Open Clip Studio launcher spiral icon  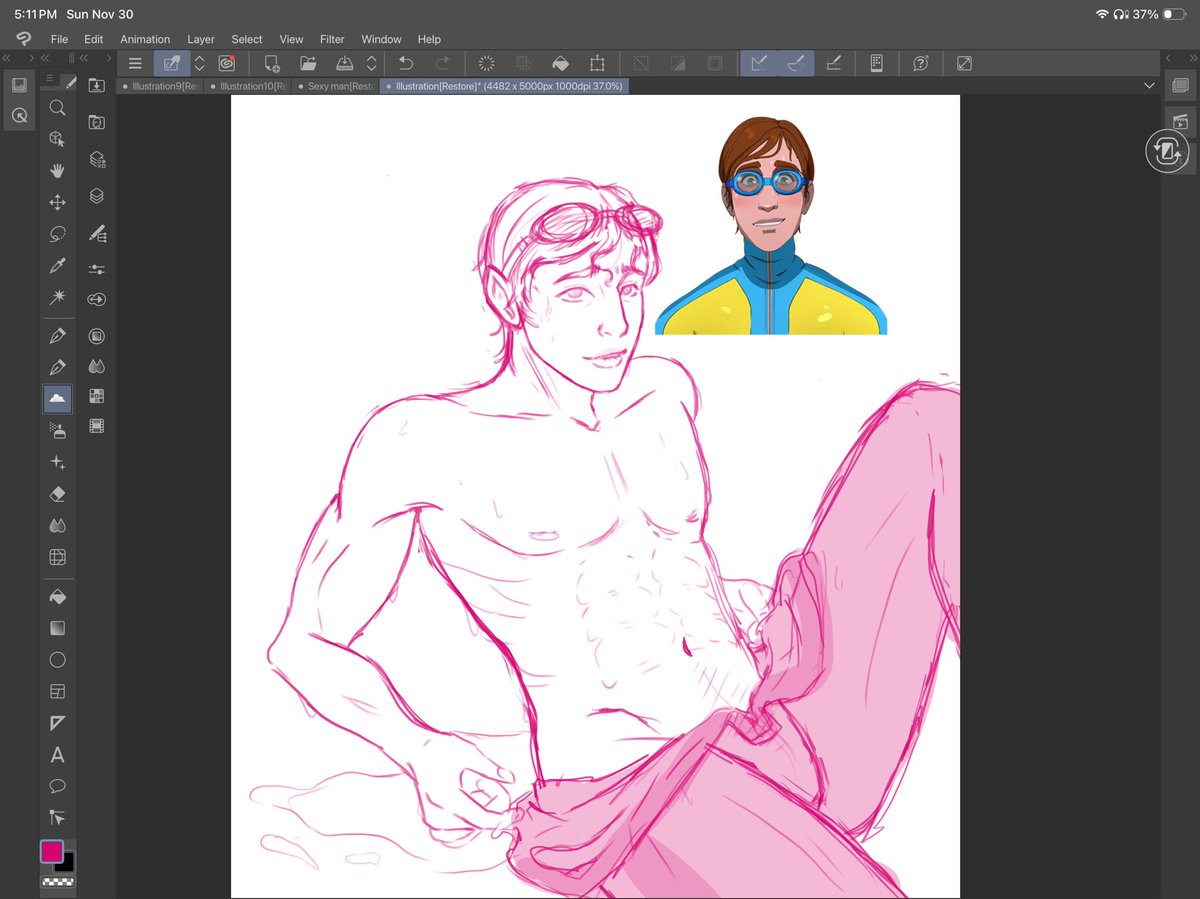tap(227, 63)
